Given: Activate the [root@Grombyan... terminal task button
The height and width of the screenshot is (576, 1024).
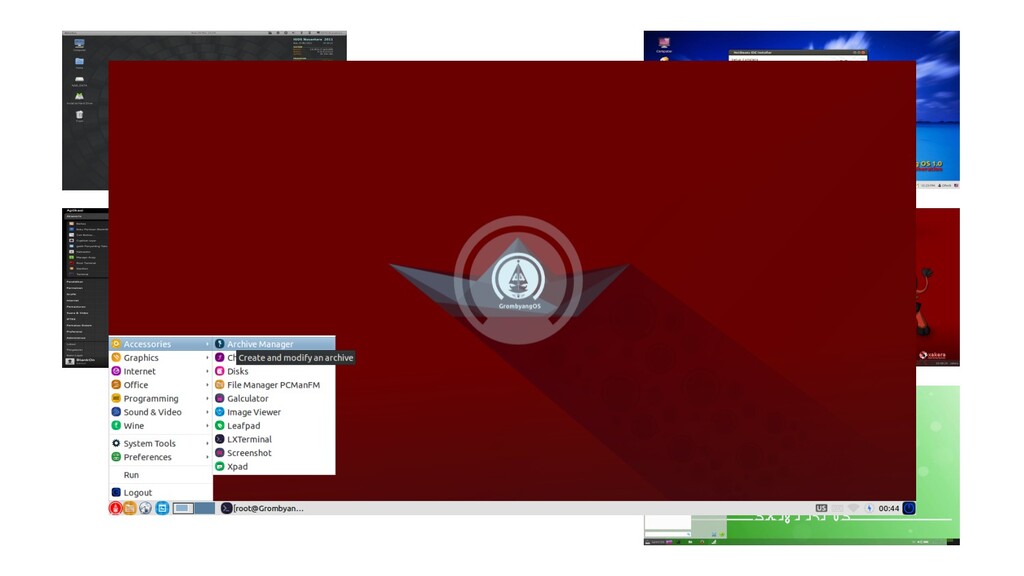Looking at the screenshot, I should tap(263, 508).
